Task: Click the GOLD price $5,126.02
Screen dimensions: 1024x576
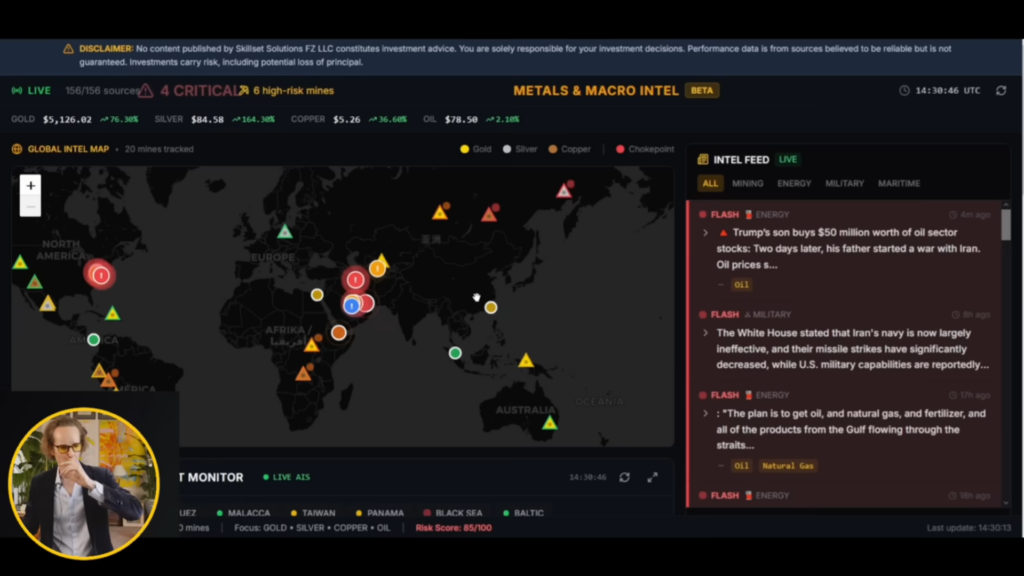Action: (67, 120)
